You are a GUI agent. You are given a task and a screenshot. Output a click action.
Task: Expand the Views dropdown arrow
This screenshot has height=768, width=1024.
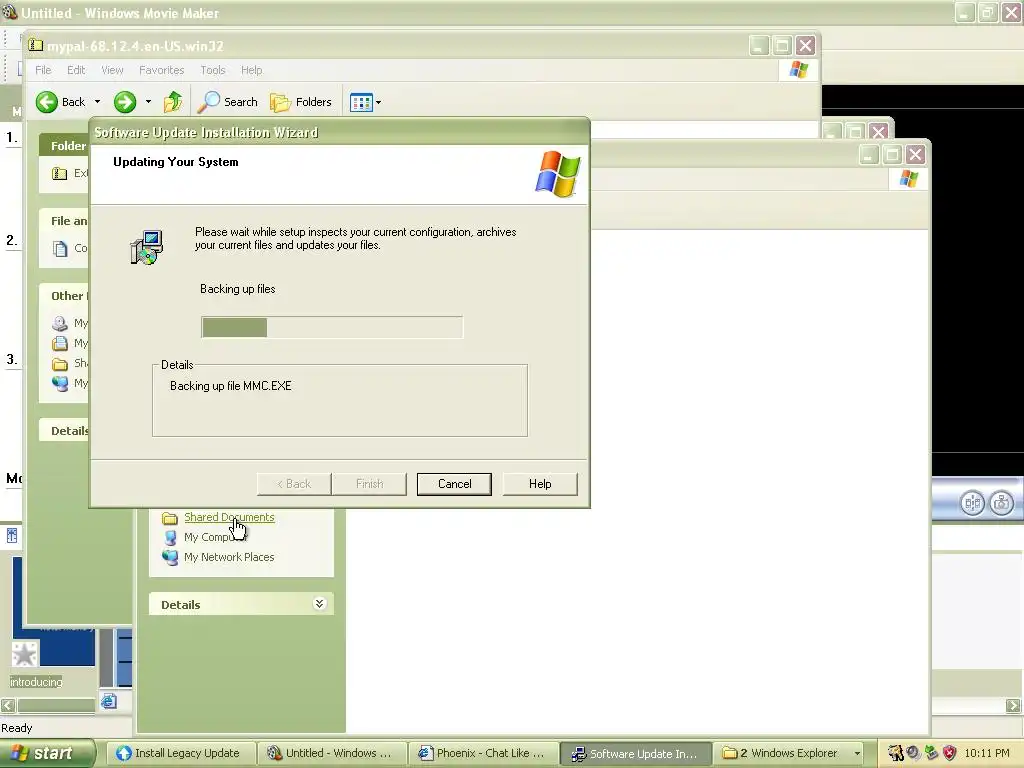[x=379, y=103]
